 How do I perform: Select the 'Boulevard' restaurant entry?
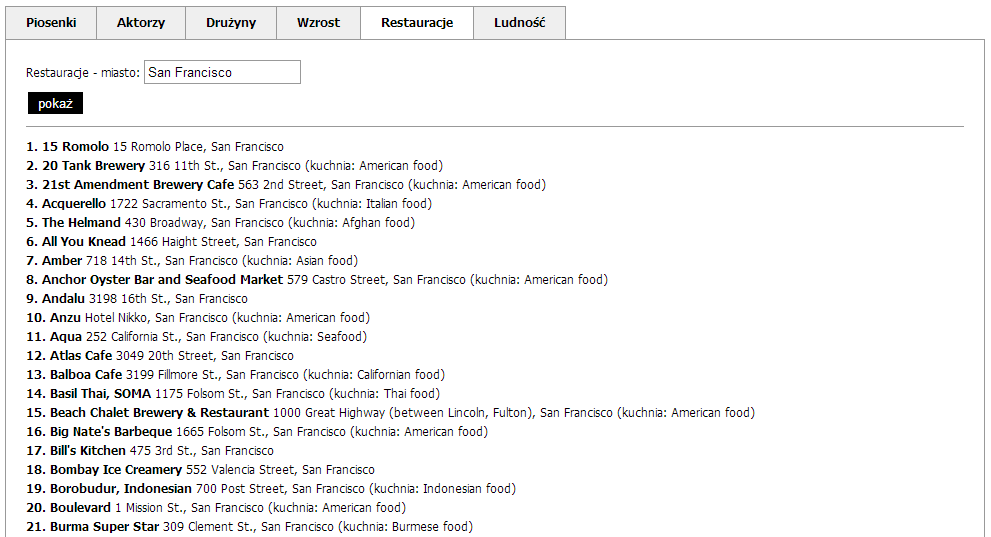216,507
